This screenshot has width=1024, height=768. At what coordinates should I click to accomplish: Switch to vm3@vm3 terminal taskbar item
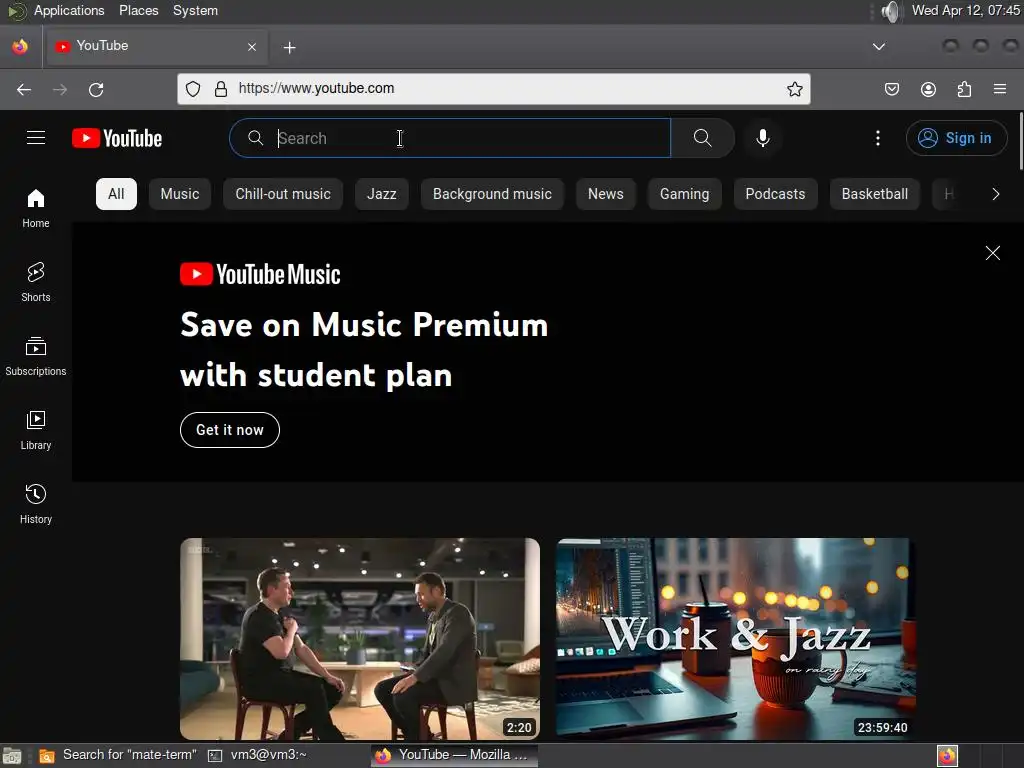258,755
